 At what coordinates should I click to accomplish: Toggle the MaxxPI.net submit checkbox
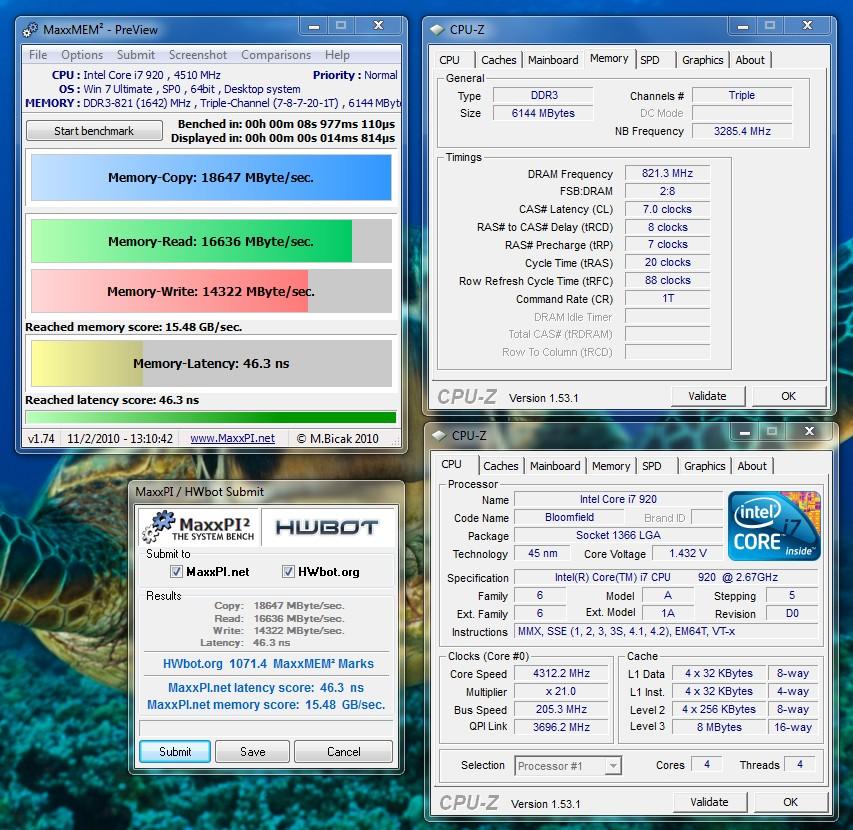click(x=176, y=572)
